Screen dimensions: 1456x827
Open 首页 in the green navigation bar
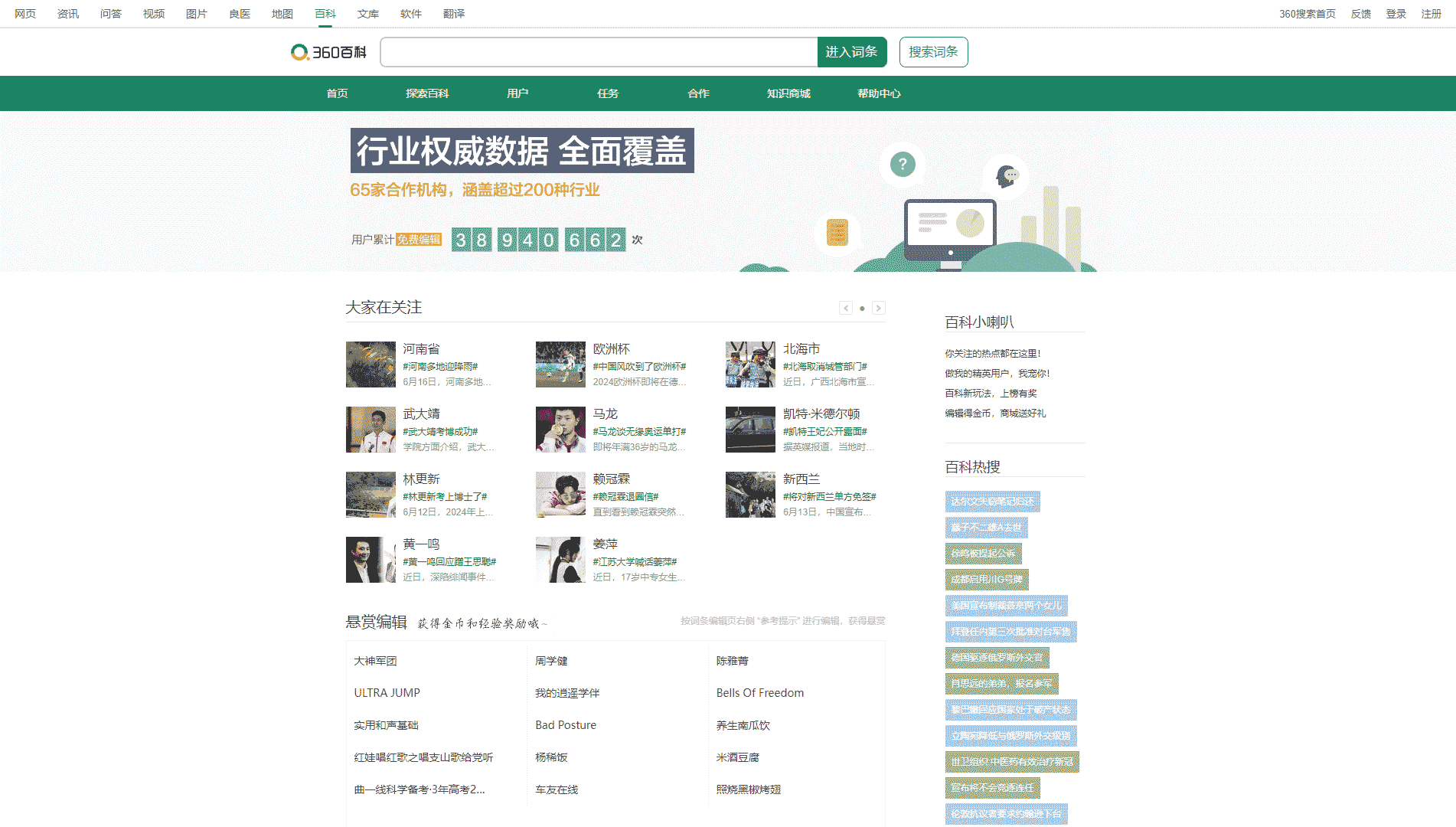tap(338, 93)
